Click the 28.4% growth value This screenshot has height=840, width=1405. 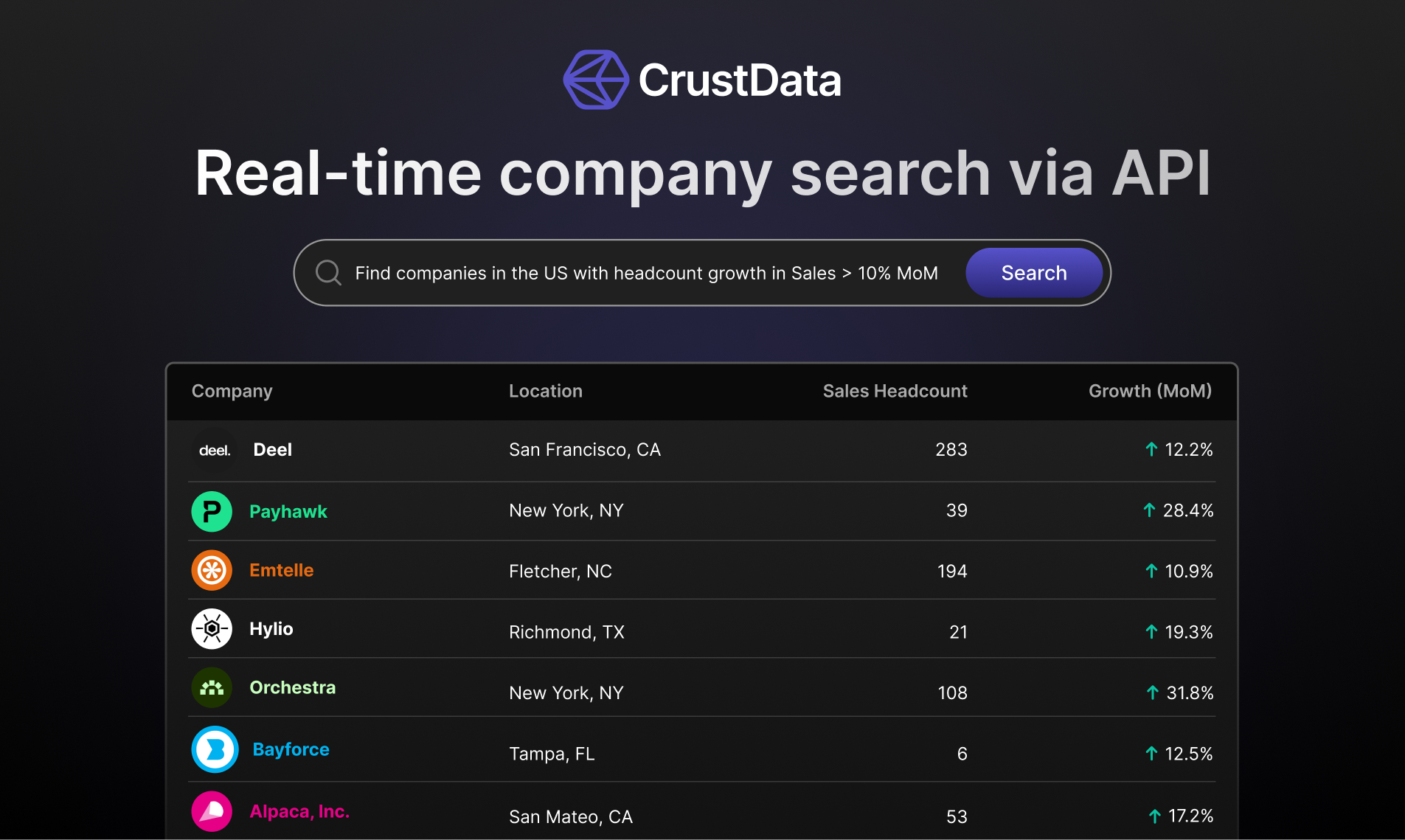1188,510
